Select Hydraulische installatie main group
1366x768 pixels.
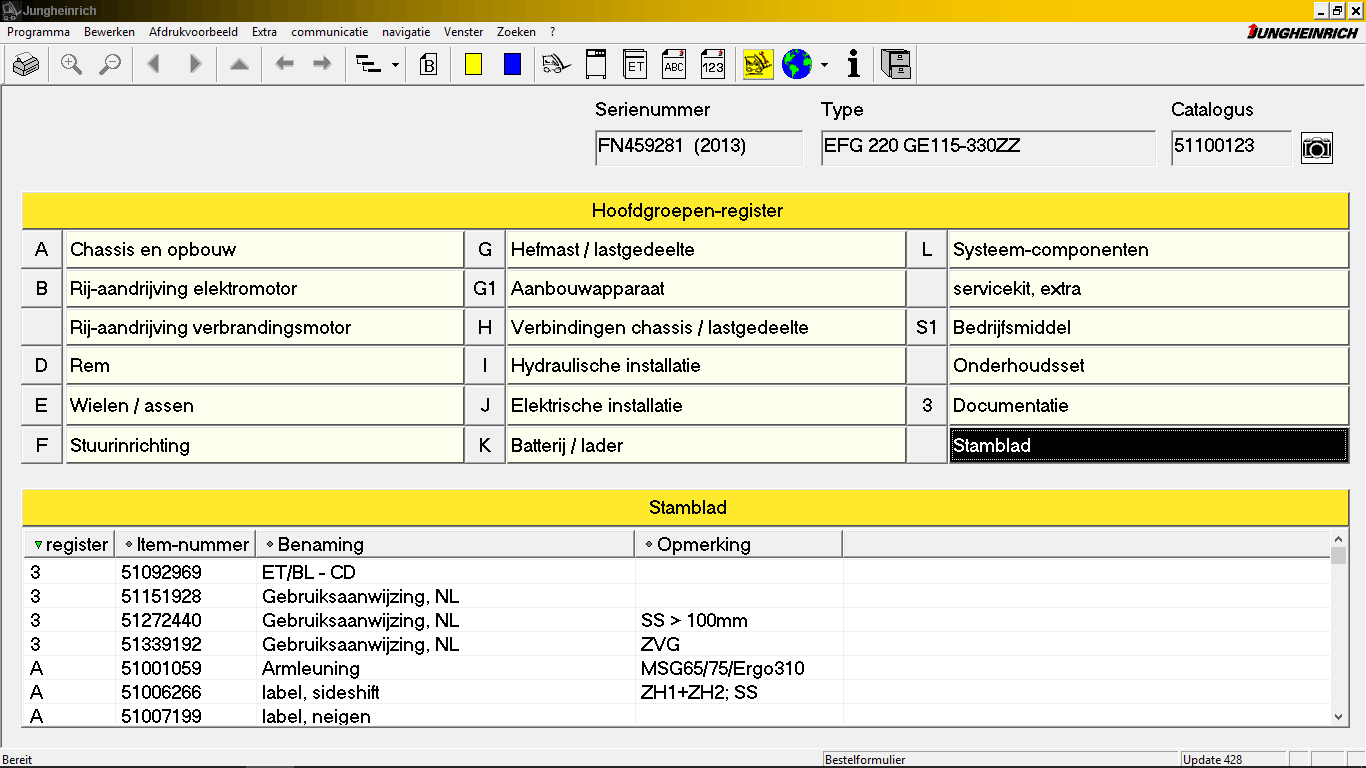[705, 366]
